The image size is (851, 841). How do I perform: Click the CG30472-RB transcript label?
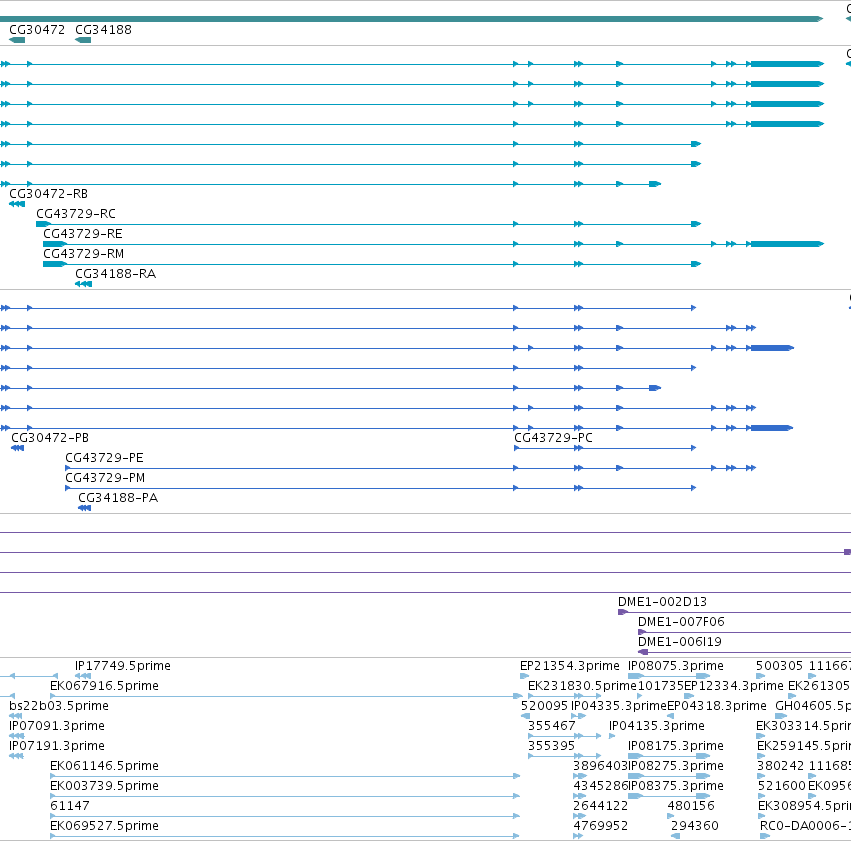(48, 194)
